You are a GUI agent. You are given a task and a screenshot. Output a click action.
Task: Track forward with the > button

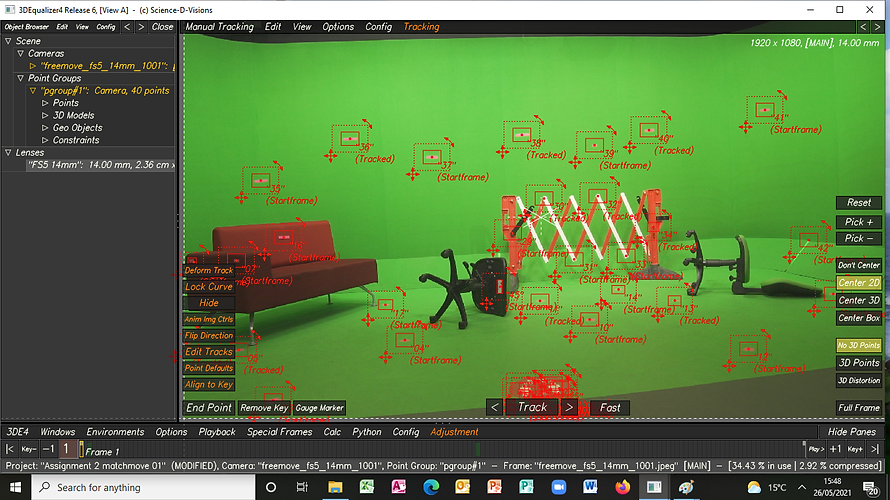tap(569, 407)
